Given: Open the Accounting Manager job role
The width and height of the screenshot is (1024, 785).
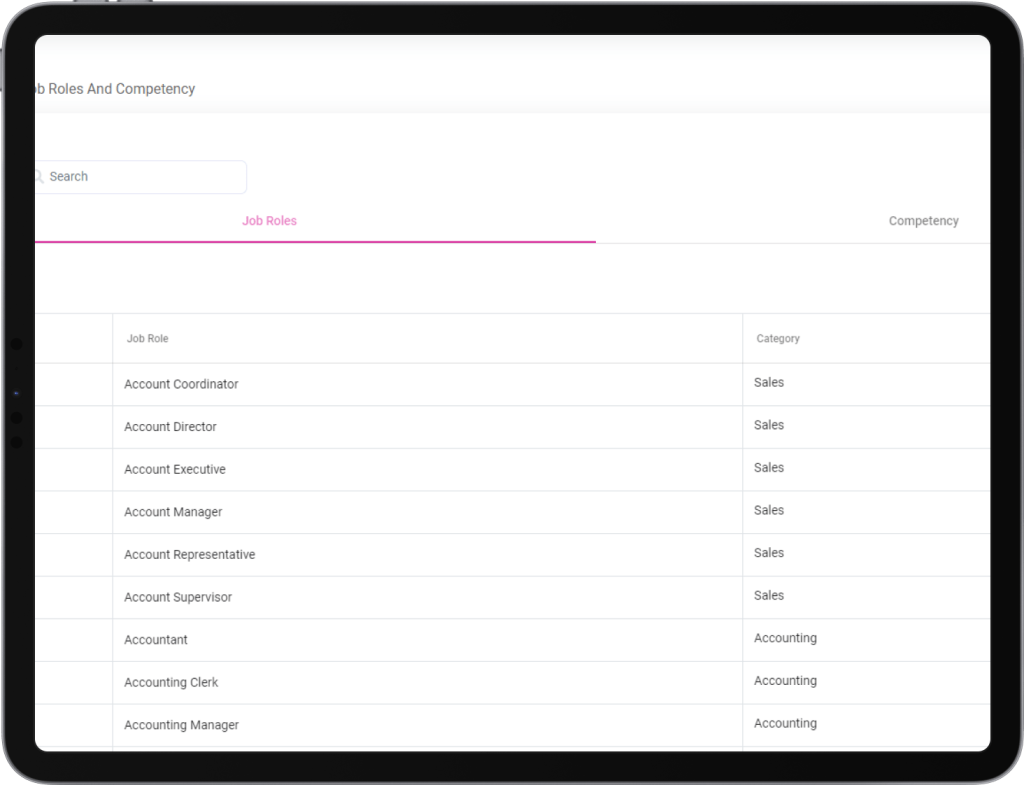Looking at the screenshot, I should click(x=181, y=725).
